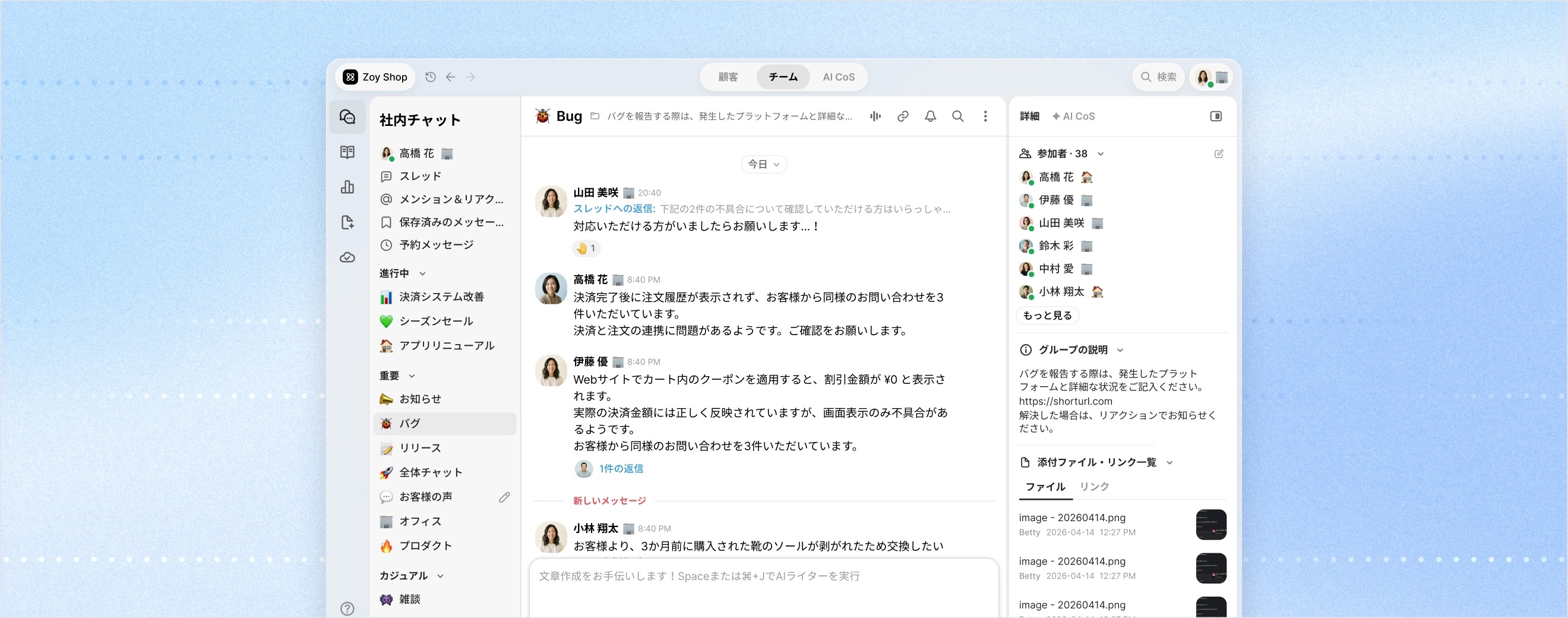Image resolution: width=1568 pixels, height=618 pixels.
Task: Click the wave reaction with count 1
Action: [586, 248]
